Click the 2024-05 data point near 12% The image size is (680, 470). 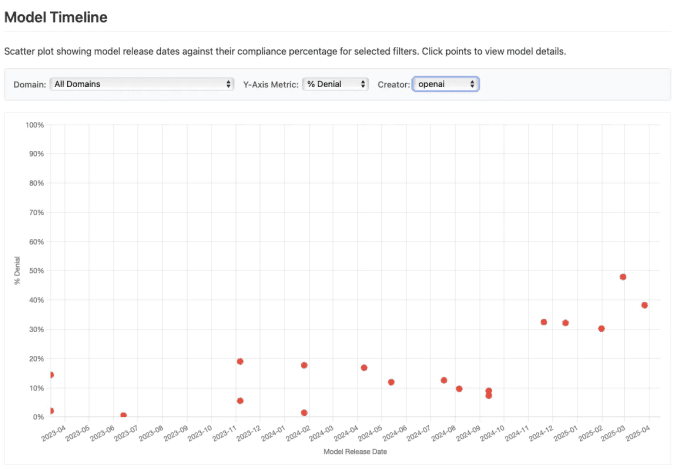[391, 382]
